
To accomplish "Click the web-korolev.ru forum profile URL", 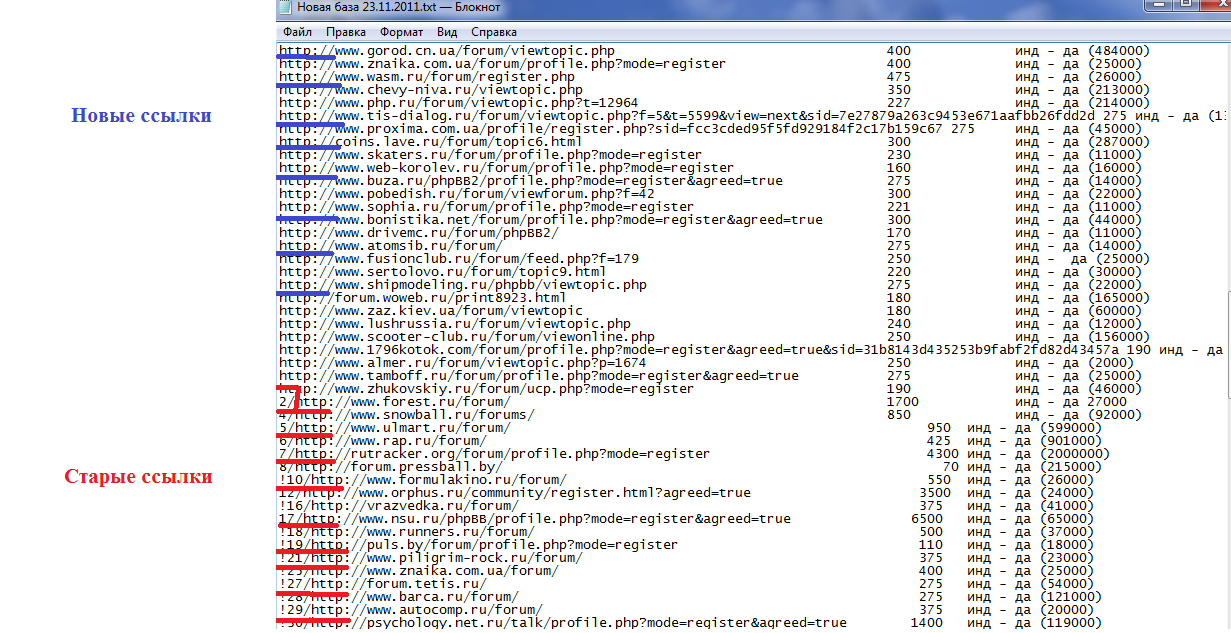I will pyautogui.click(x=506, y=168).
